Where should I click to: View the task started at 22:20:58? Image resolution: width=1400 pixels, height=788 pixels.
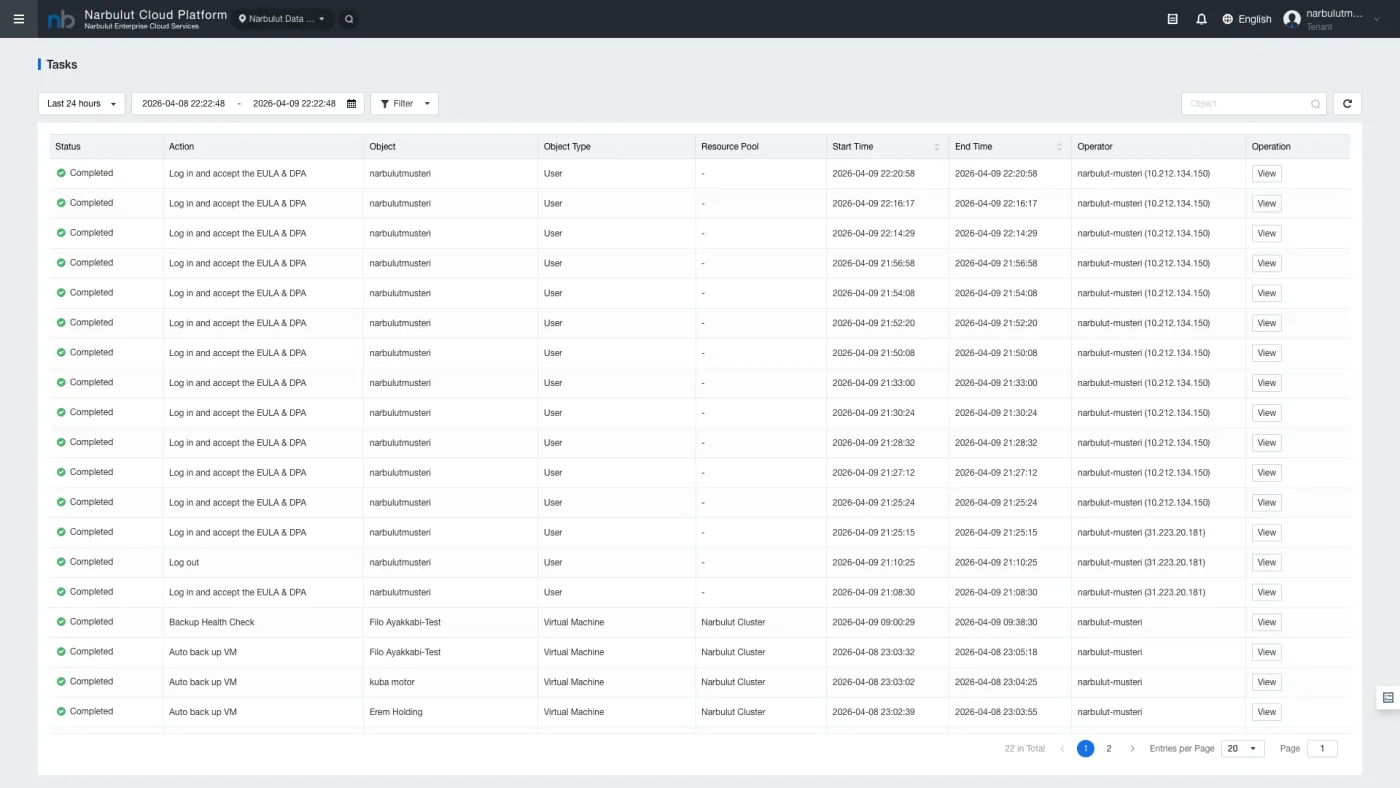(1267, 174)
